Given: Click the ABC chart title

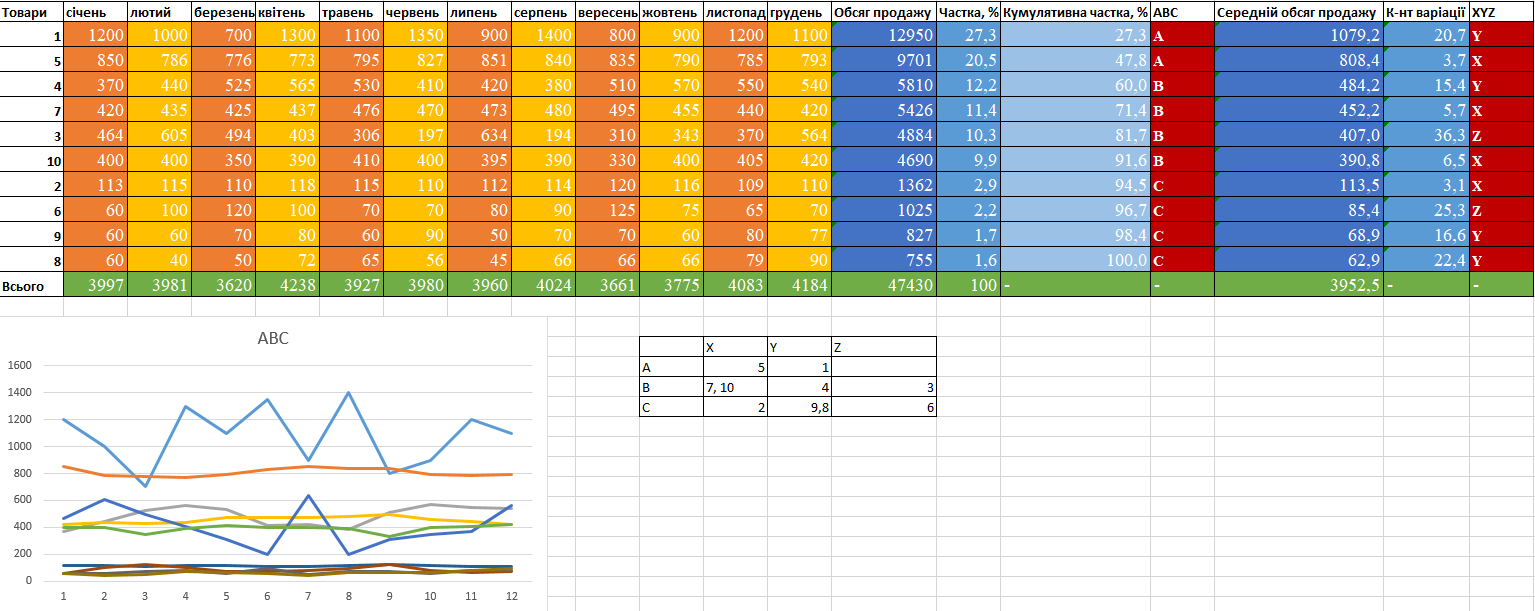Looking at the screenshot, I should point(273,339).
